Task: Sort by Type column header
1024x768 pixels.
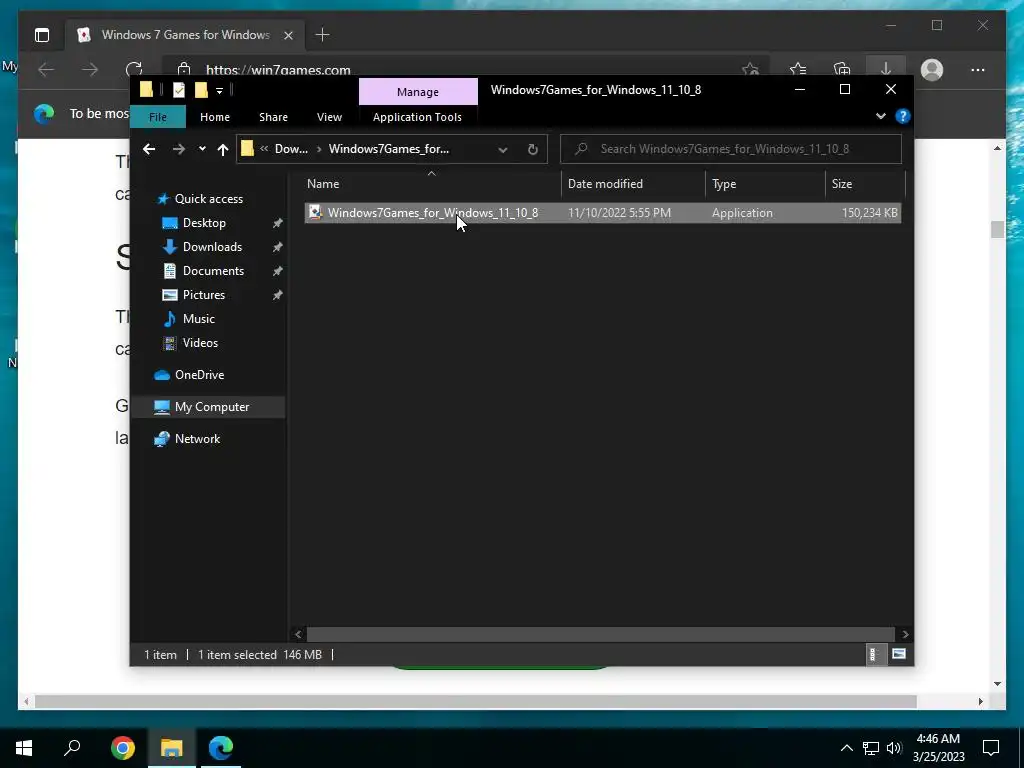Action: tap(765, 184)
